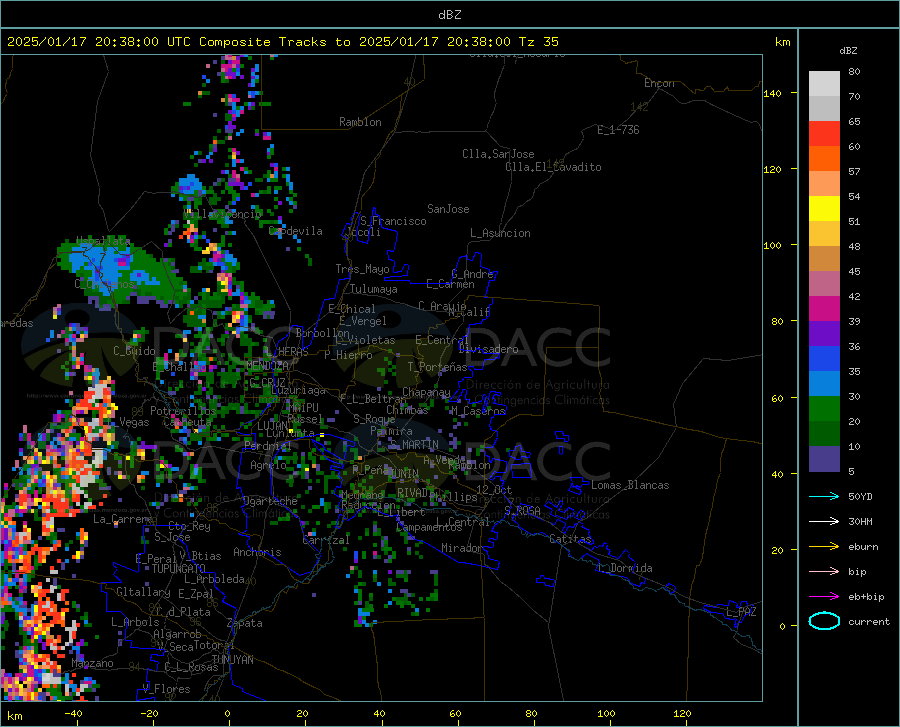The width and height of the screenshot is (900, 727).
Task: Click the pink bip arrow icon
Action: (824, 572)
